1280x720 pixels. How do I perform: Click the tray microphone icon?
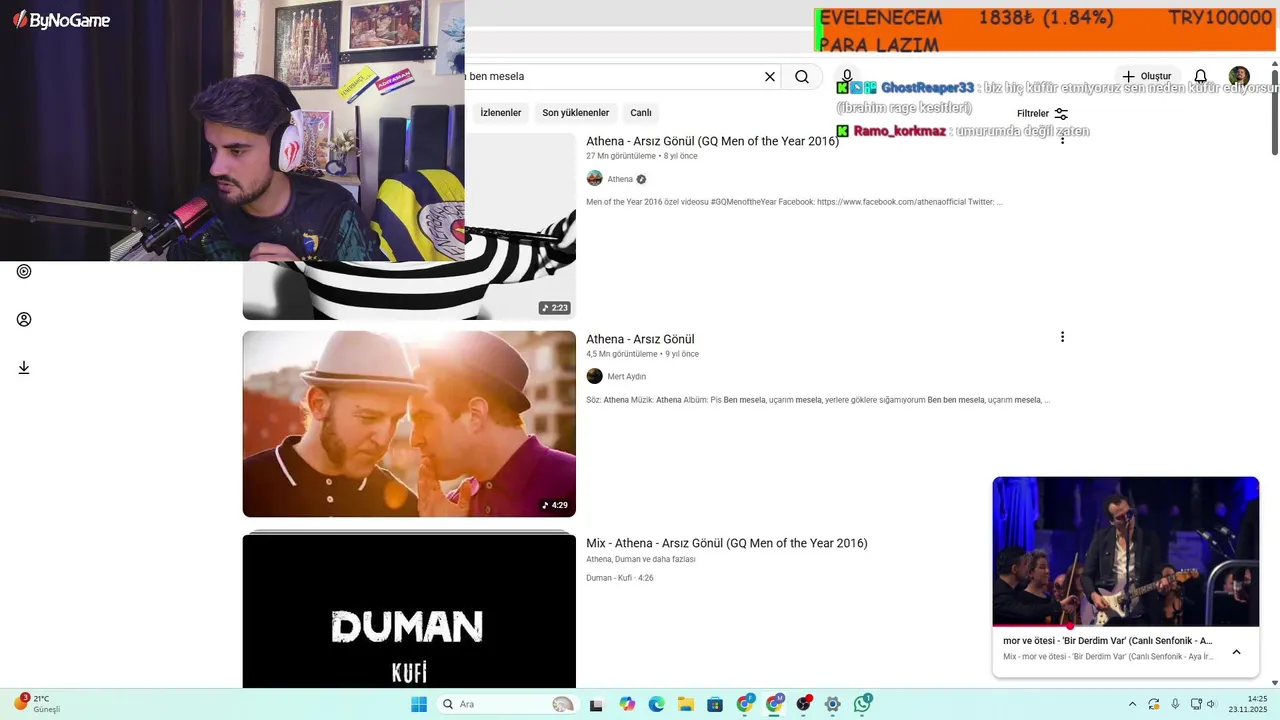pos(1175,704)
